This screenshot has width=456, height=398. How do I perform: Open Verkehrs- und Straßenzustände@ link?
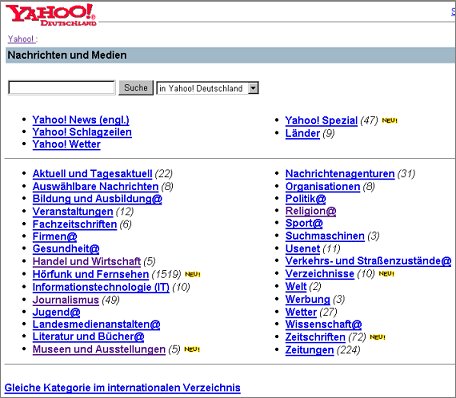click(x=368, y=261)
